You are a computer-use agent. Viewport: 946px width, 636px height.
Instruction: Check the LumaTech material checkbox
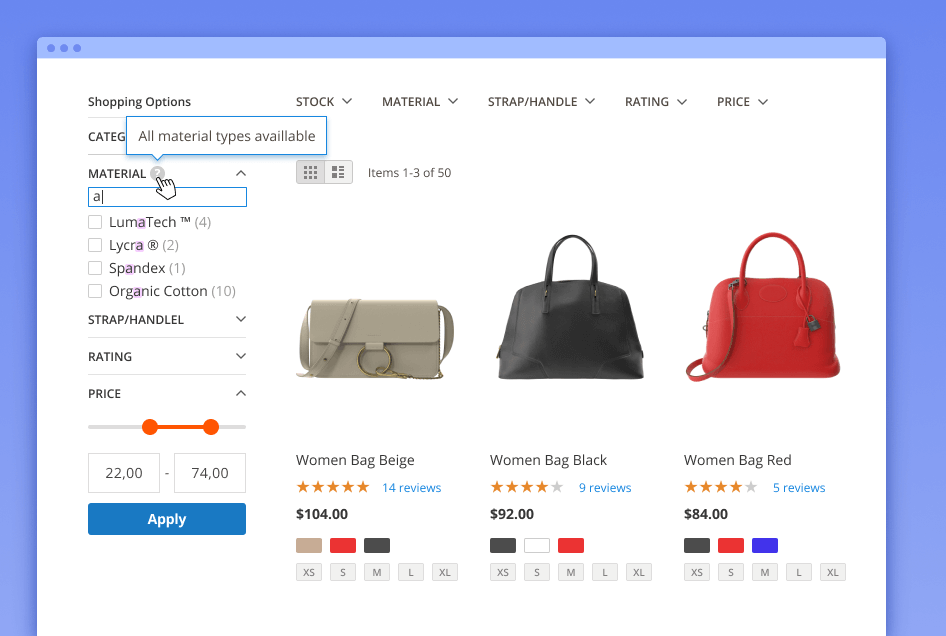pos(95,222)
